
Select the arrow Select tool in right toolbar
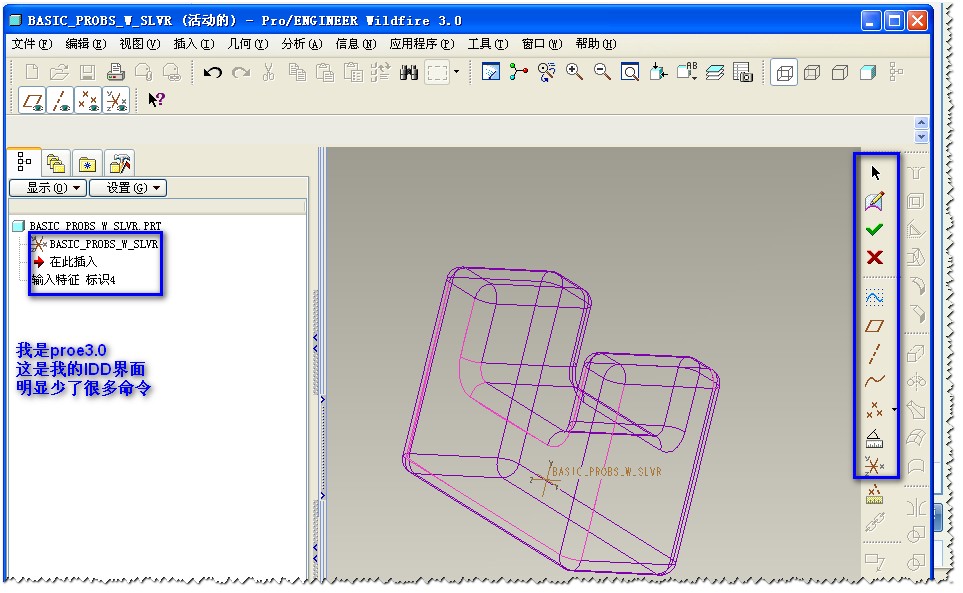(x=875, y=172)
